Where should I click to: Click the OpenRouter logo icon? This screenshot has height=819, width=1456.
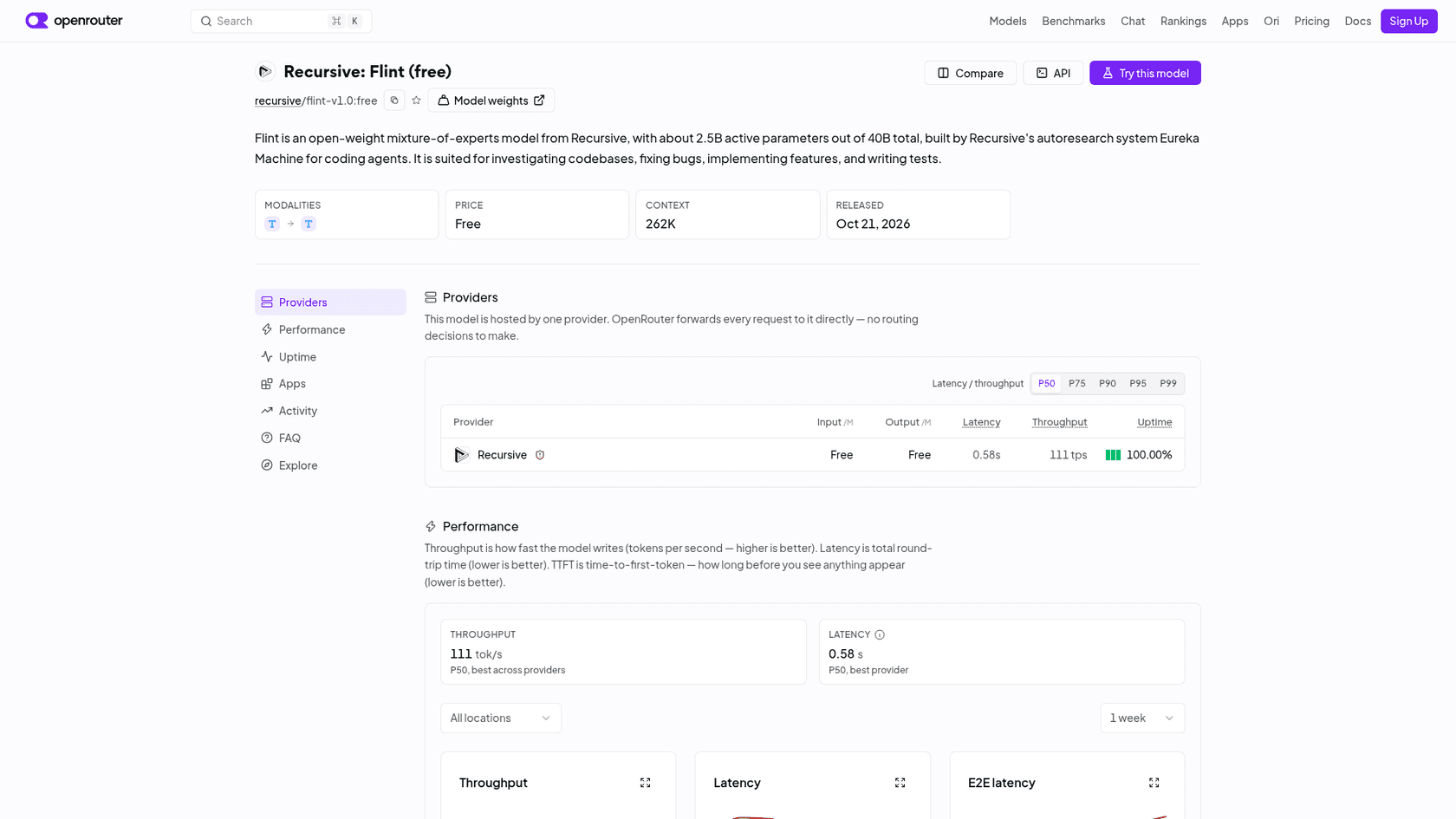tap(36, 21)
